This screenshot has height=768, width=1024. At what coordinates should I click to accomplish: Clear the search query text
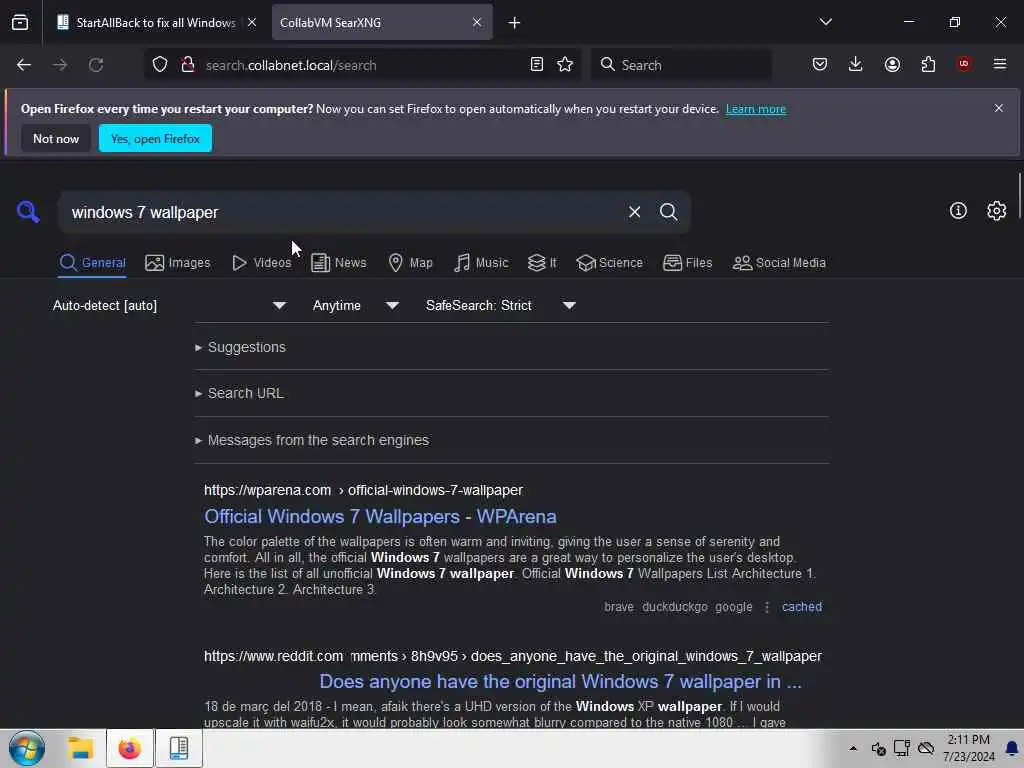(x=634, y=212)
